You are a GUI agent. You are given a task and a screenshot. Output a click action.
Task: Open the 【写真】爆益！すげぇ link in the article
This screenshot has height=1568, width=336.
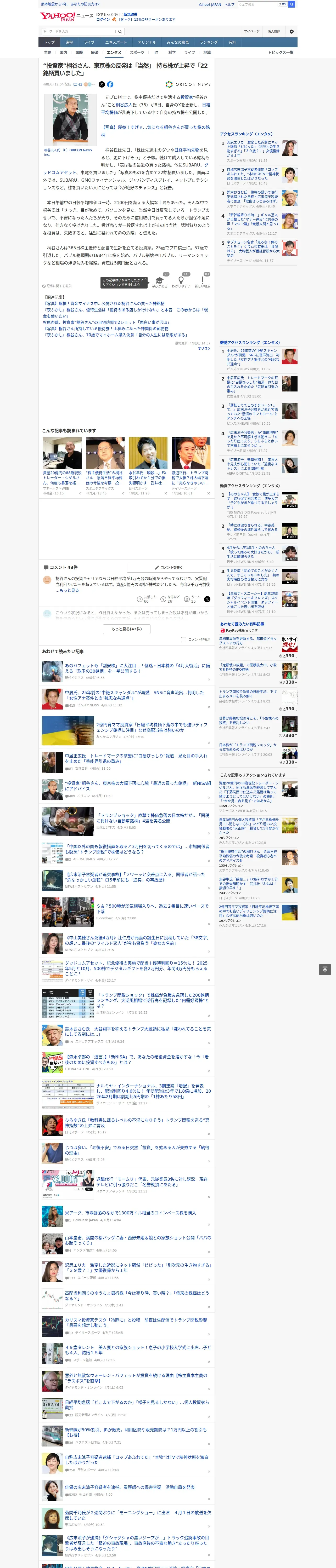pyautogui.click(x=155, y=131)
